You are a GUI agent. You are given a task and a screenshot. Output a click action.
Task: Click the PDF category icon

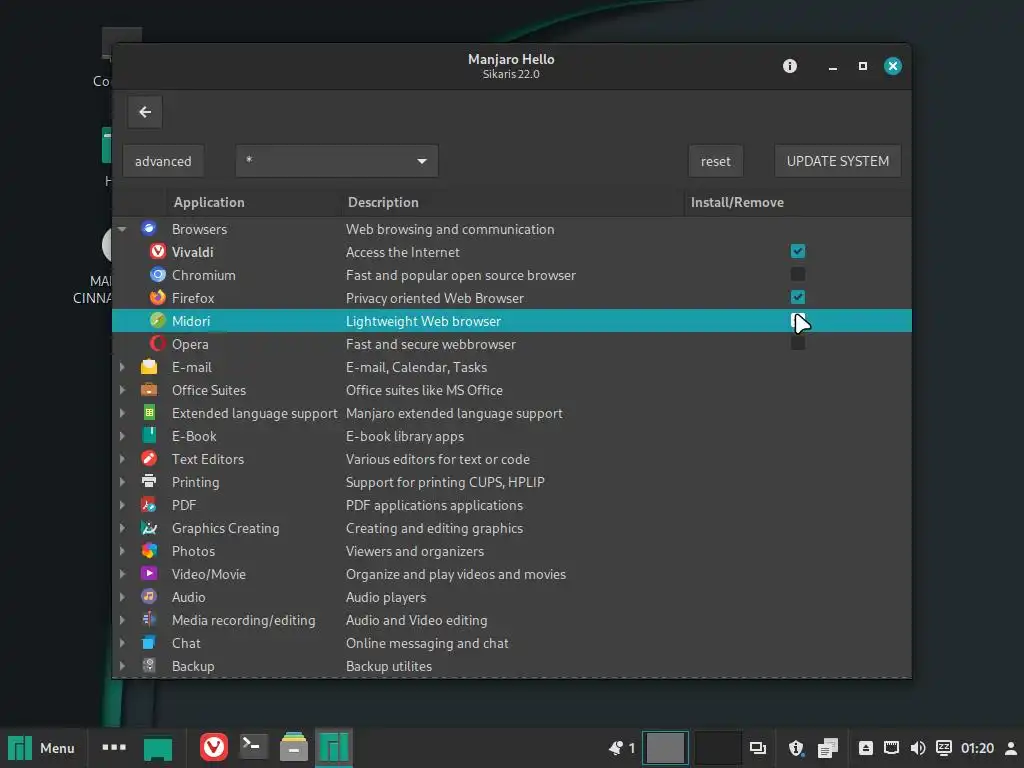(x=149, y=505)
